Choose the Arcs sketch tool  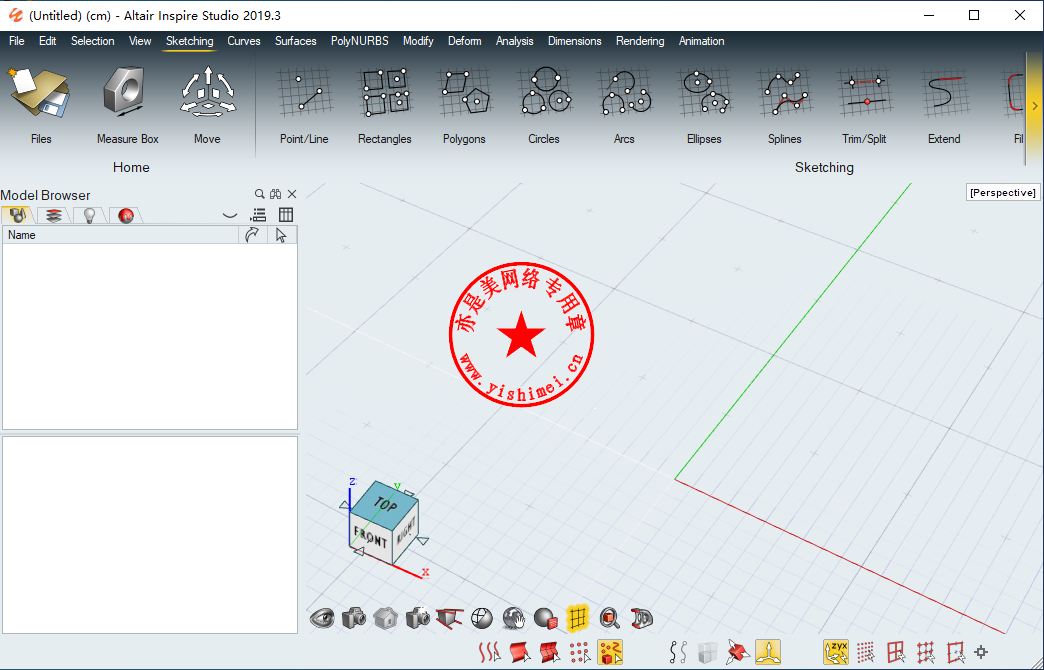[624, 105]
